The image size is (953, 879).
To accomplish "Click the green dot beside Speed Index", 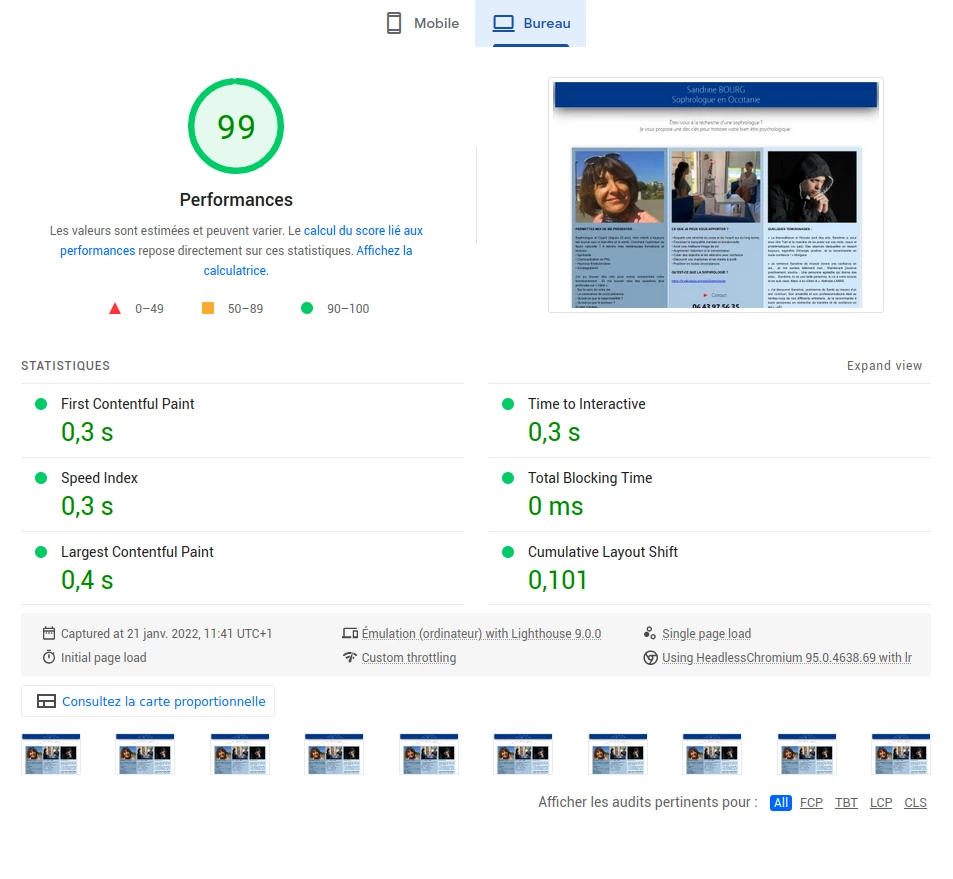I will click(41, 478).
